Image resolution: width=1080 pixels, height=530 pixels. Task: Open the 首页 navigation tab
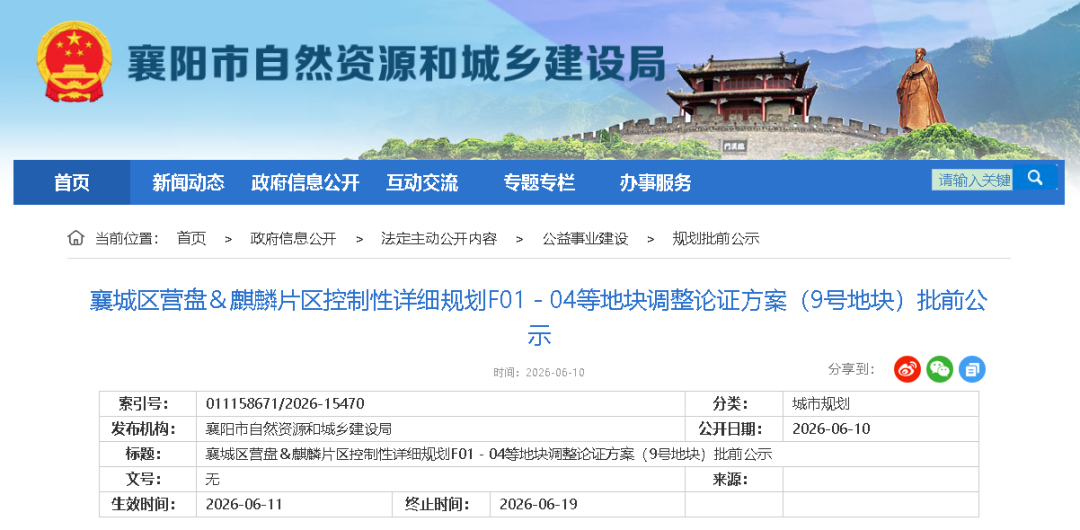coord(72,183)
